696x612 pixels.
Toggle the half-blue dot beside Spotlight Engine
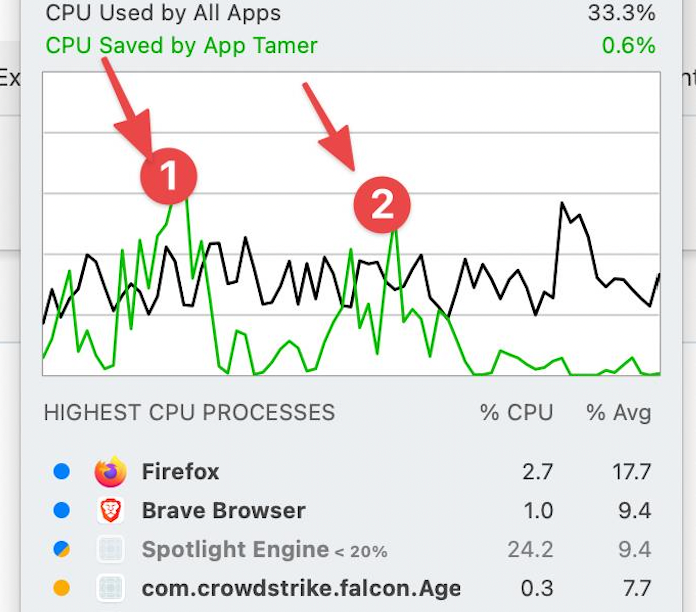click(x=62, y=549)
